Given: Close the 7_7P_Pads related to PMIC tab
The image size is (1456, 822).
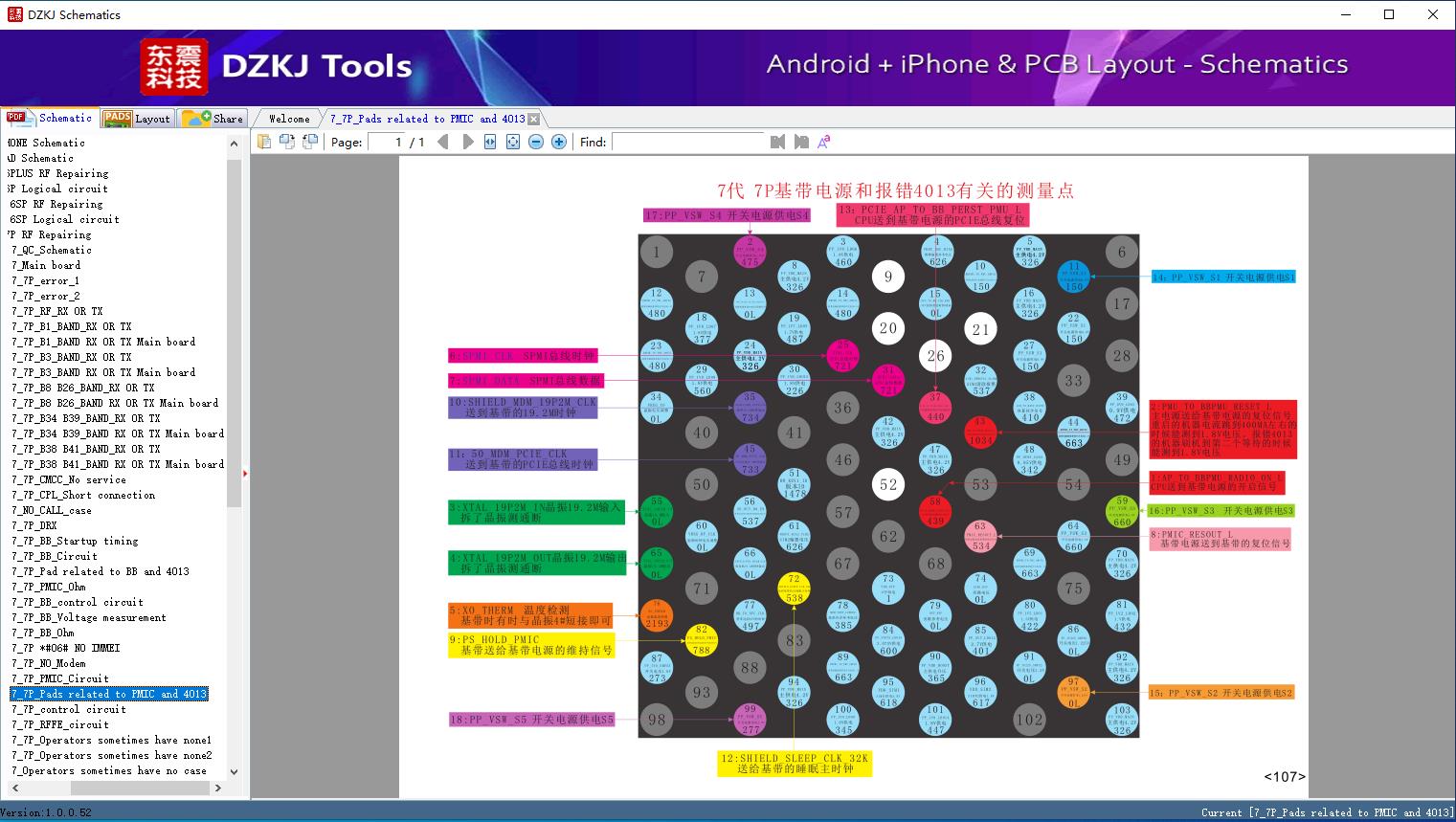Looking at the screenshot, I should click(x=534, y=119).
